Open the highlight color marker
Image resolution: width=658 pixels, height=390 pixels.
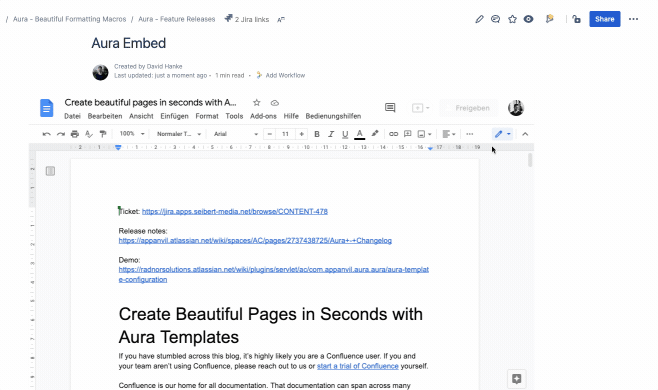point(374,134)
